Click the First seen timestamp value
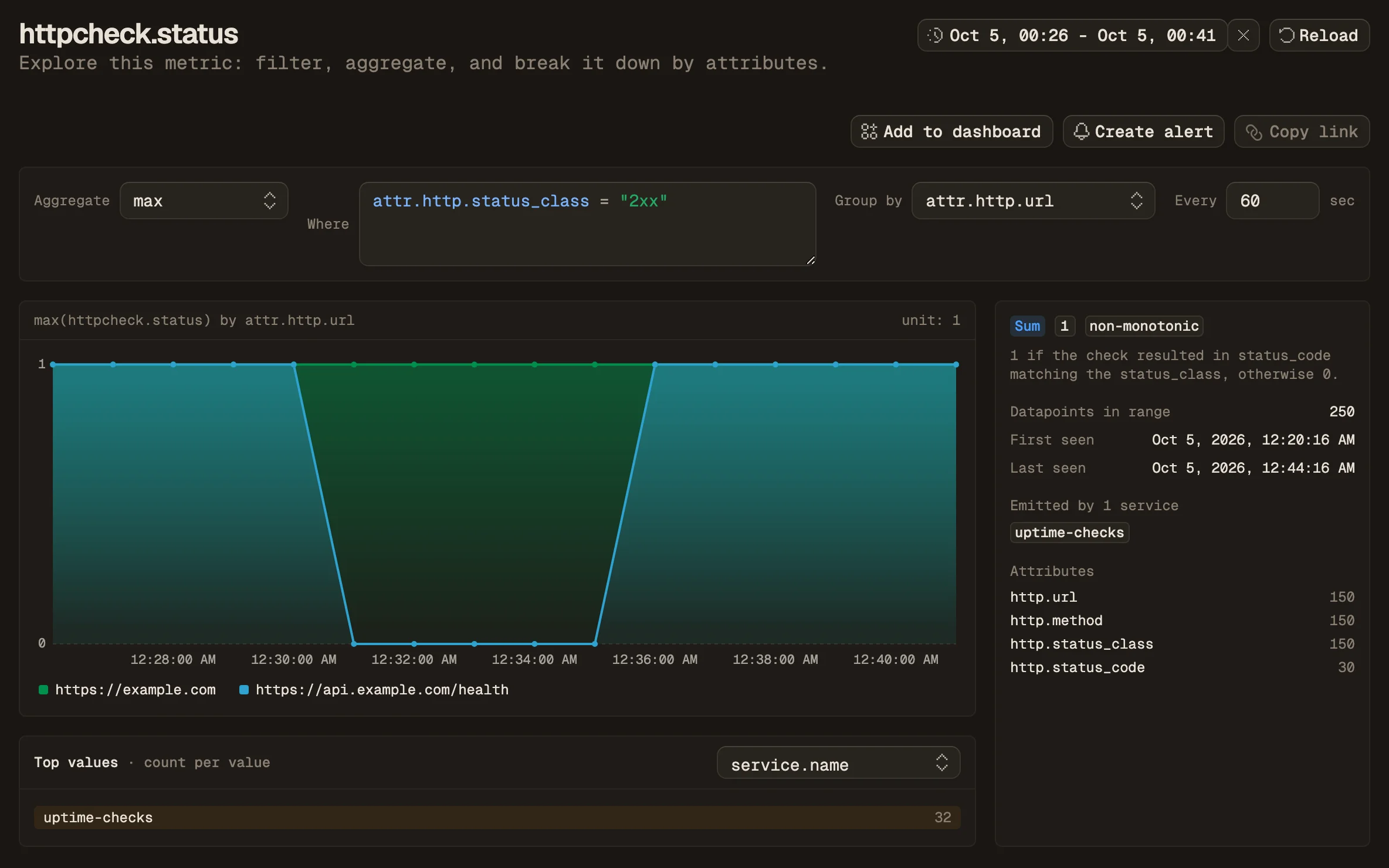Viewport: 1389px width, 868px height. click(1253, 440)
